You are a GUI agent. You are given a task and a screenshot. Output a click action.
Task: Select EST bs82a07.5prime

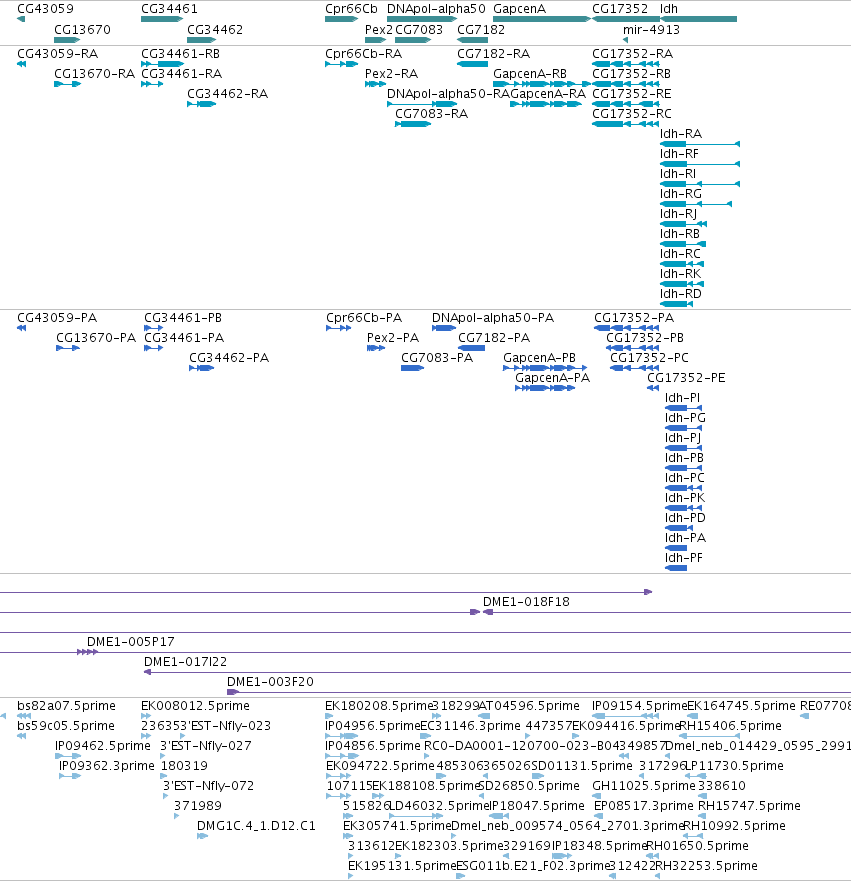[x=66, y=706]
